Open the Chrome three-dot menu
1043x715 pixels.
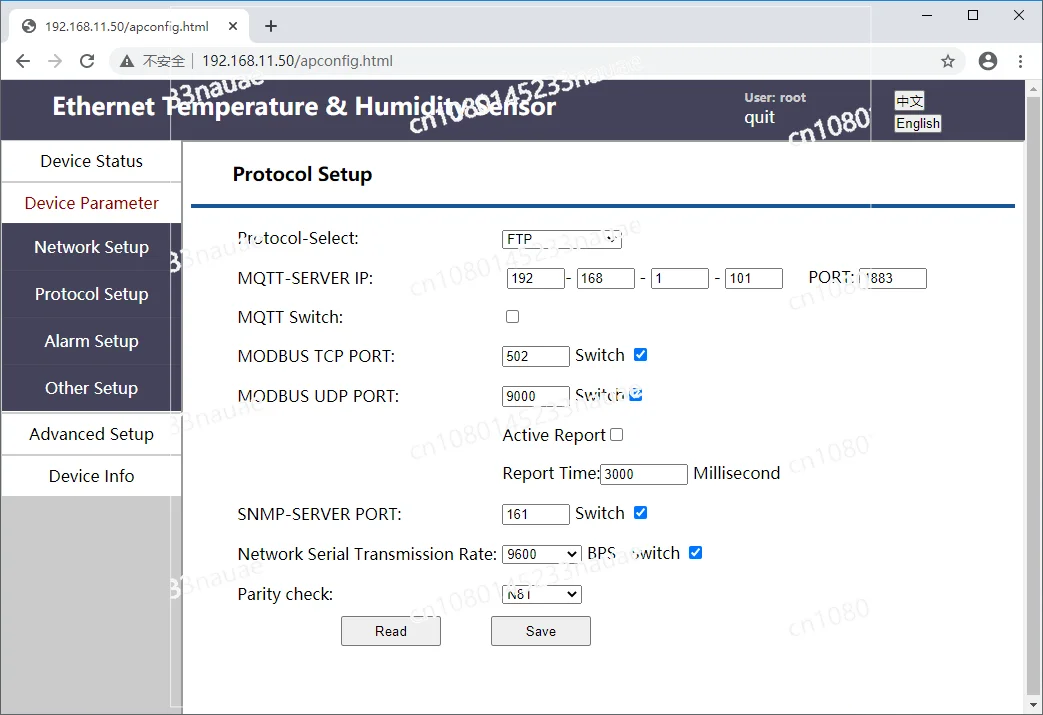1020,61
